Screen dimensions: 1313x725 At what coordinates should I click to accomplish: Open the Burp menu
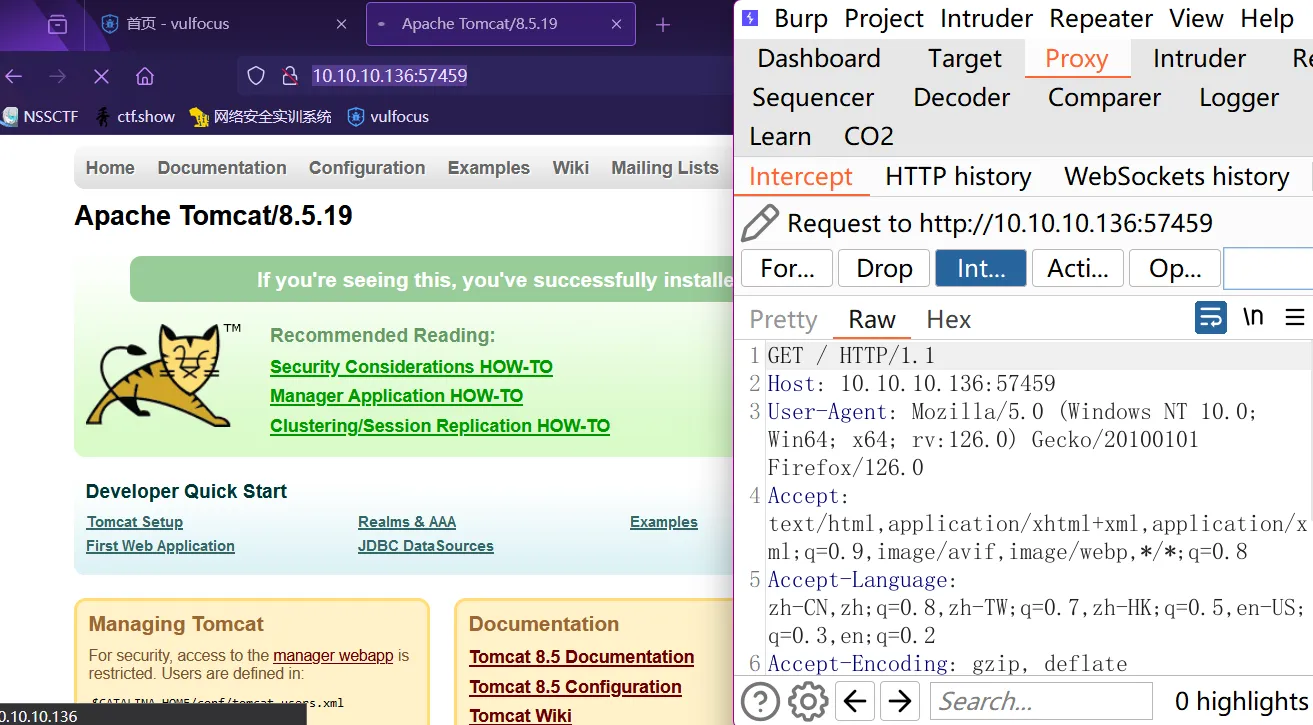click(x=801, y=19)
